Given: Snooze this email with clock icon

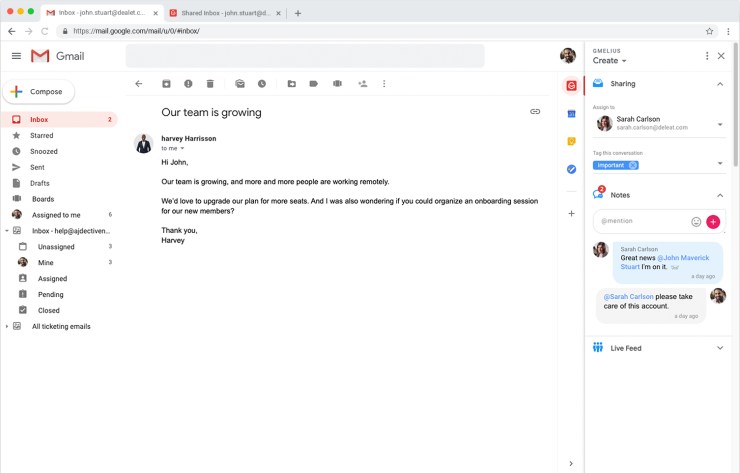Looking at the screenshot, I should (x=262, y=84).
